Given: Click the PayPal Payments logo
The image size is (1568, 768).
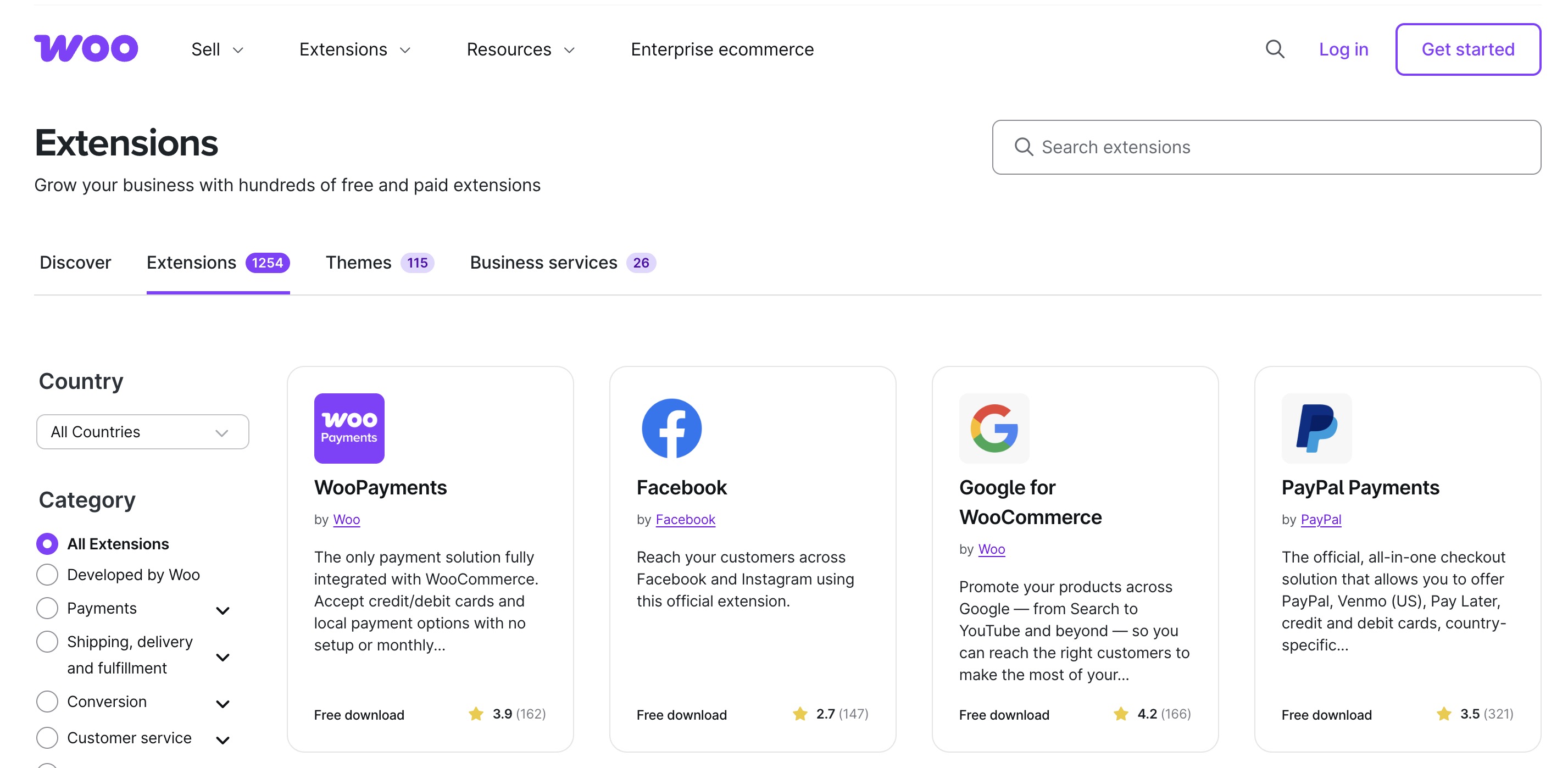Looking at the screenshot, I should (x=1316, y=428).
